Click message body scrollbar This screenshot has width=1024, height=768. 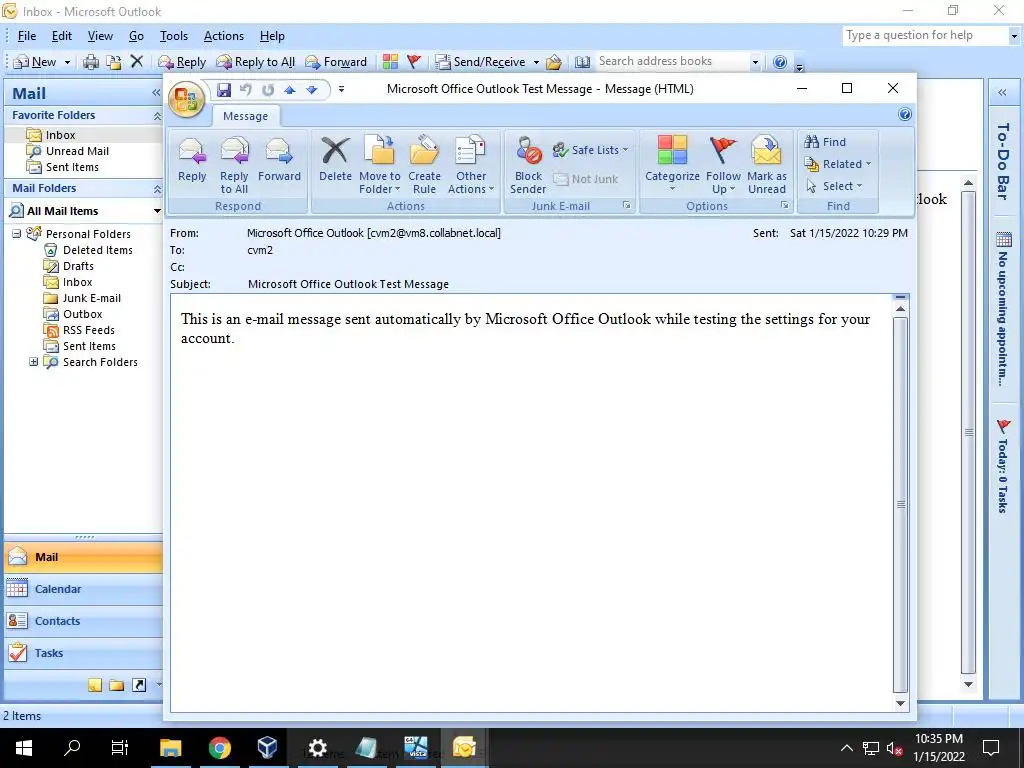pos(900,504)
